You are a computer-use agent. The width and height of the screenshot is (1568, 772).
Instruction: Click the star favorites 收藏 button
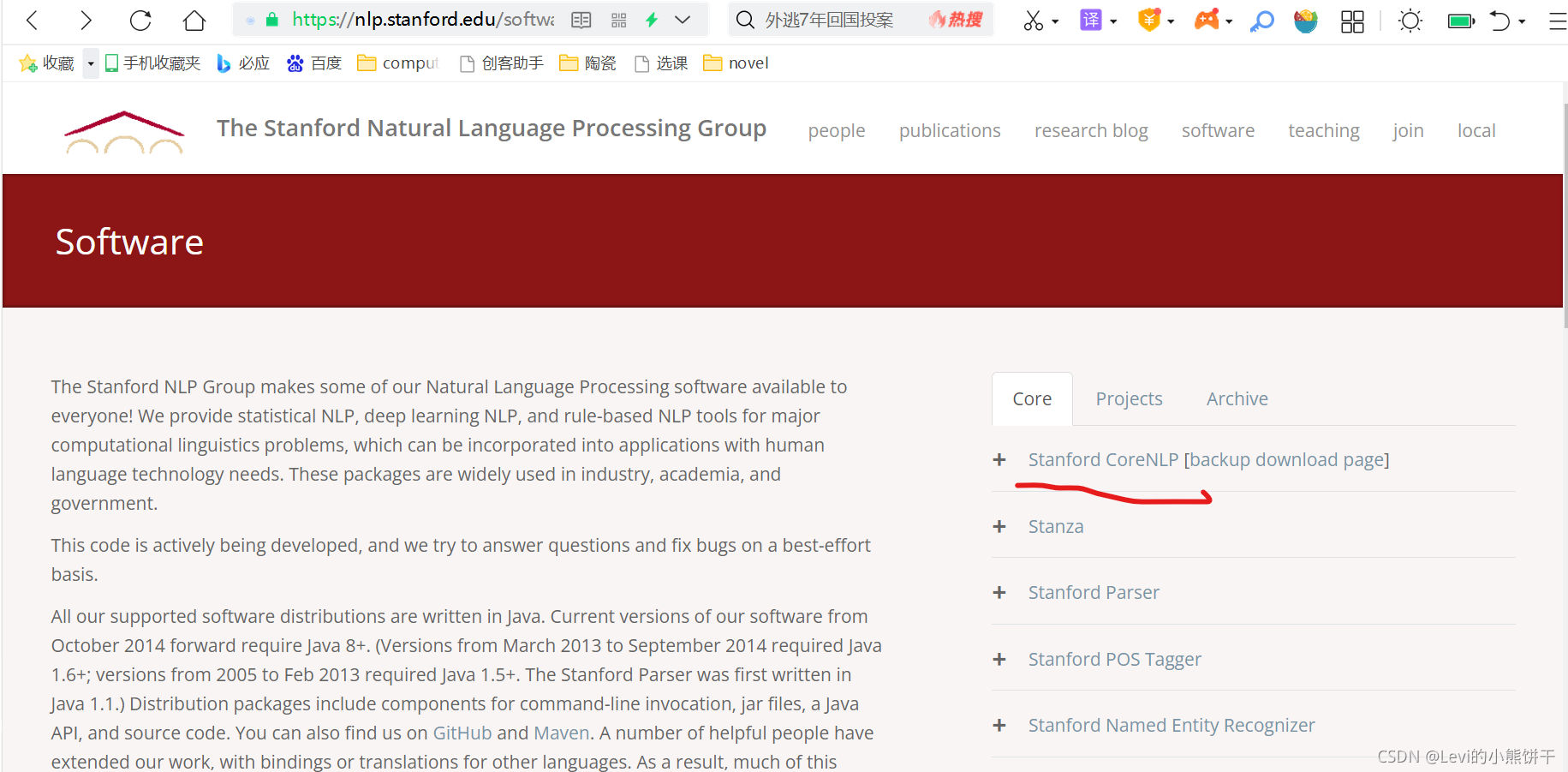coord(46,63)
